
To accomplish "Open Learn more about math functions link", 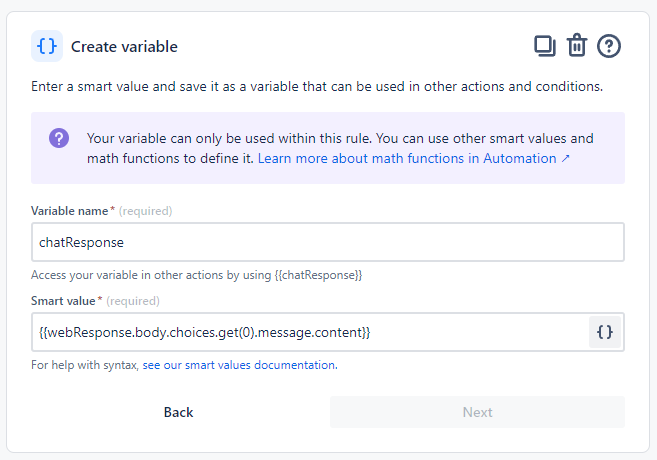I will tap(407, 159).
